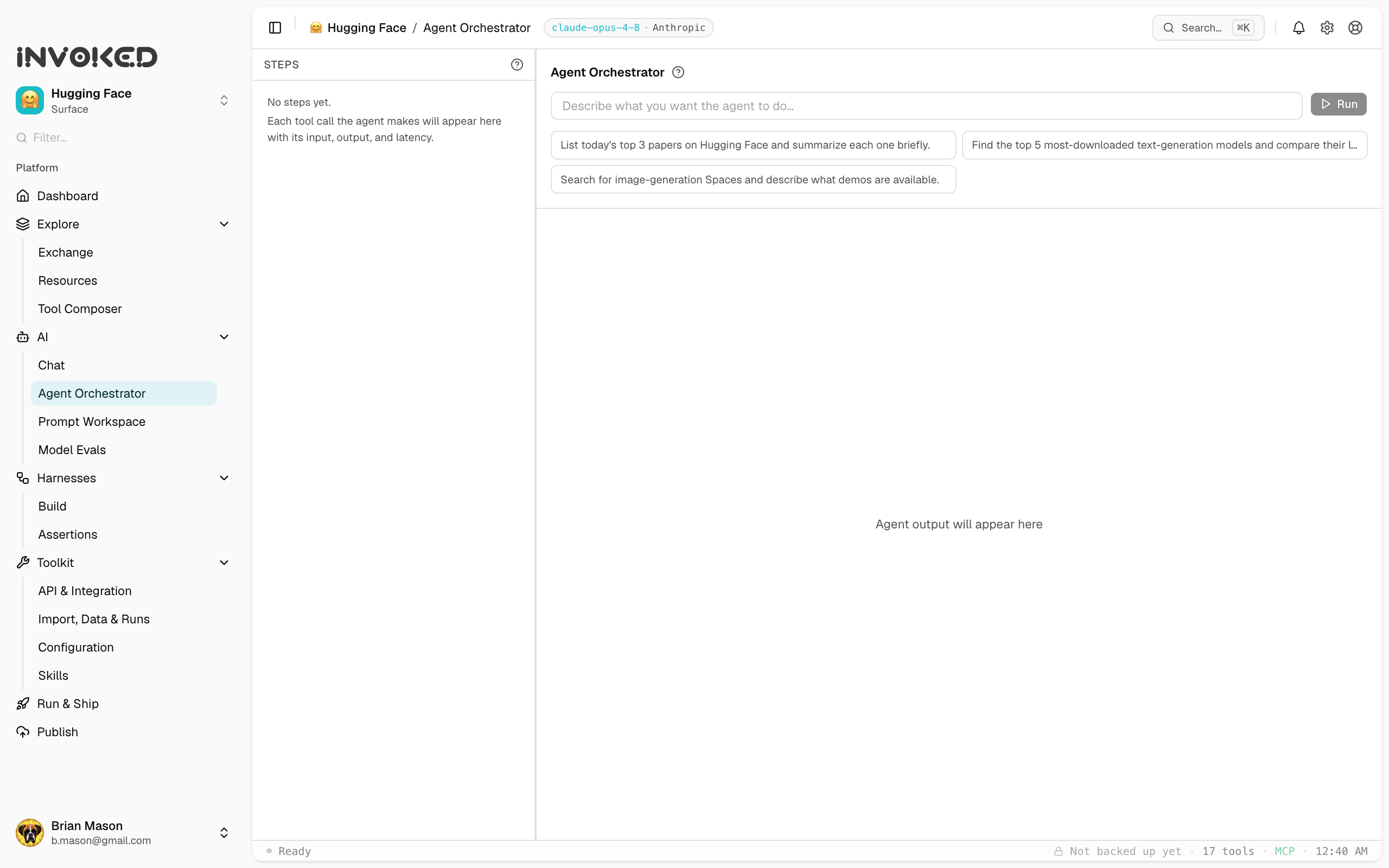Collapse the Toolkit section
Screen dimensions: 1389x868
coord(224,563)
